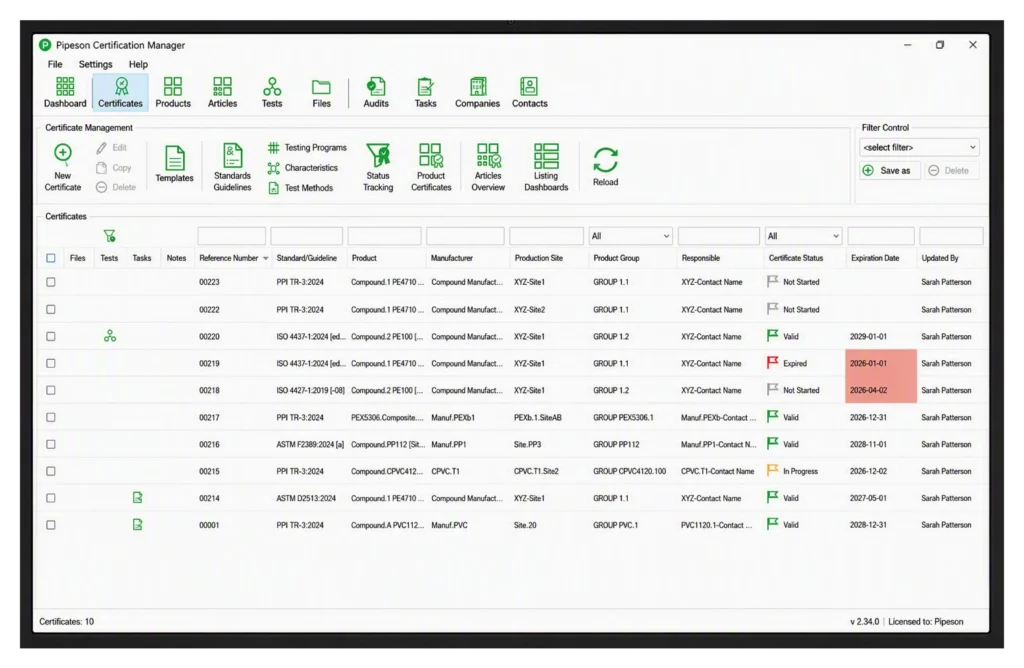
Task: Click the tests icon in row 00220
Action: pos(110,336)
